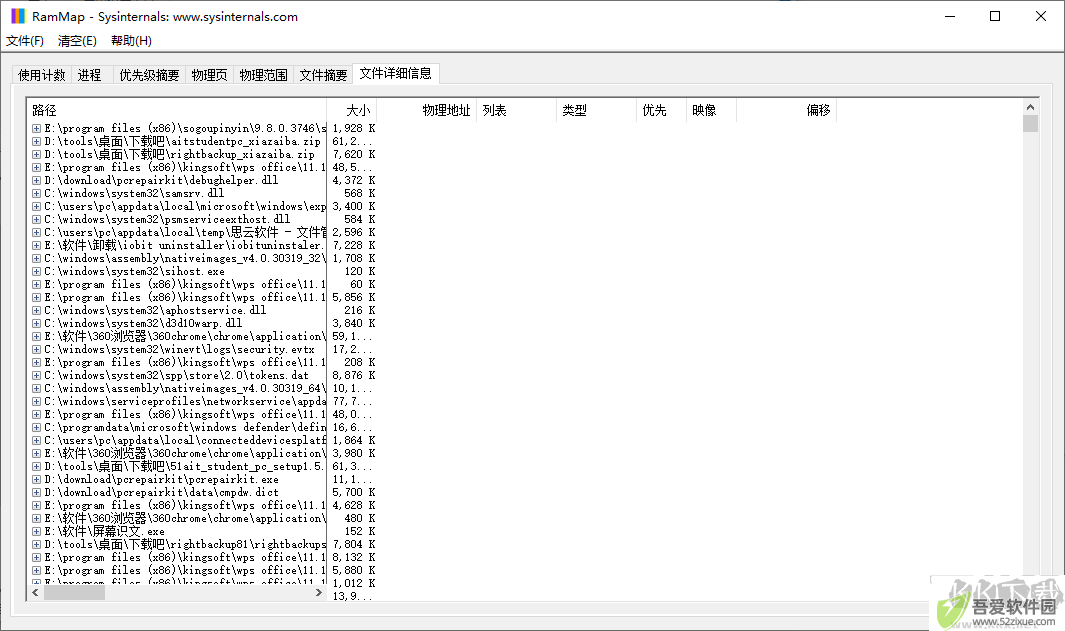Select the nativeimages_v4.0.30319_64 path row

pos(185,389)
